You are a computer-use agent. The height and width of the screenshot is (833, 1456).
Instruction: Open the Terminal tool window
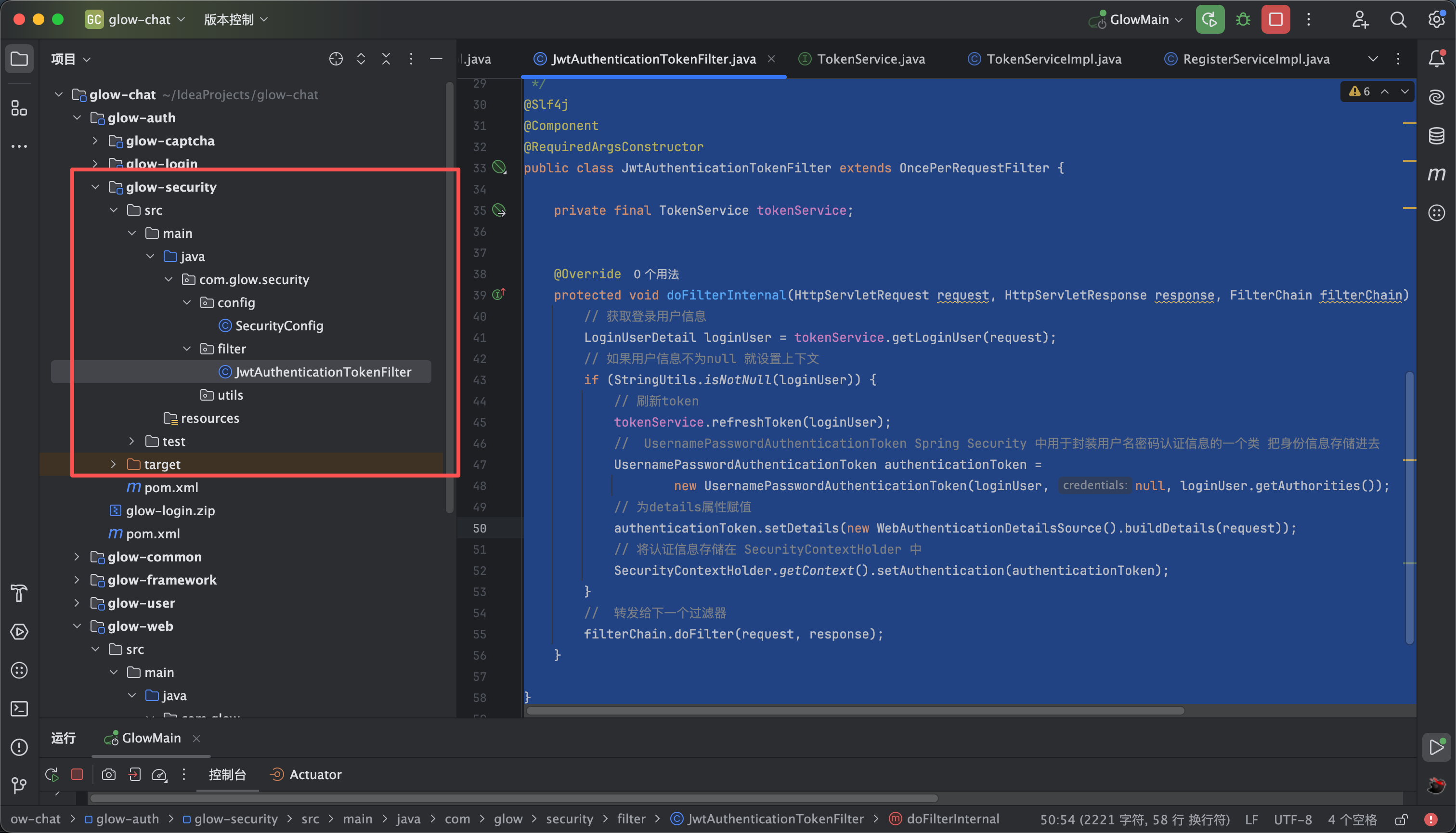coord(19,708)
